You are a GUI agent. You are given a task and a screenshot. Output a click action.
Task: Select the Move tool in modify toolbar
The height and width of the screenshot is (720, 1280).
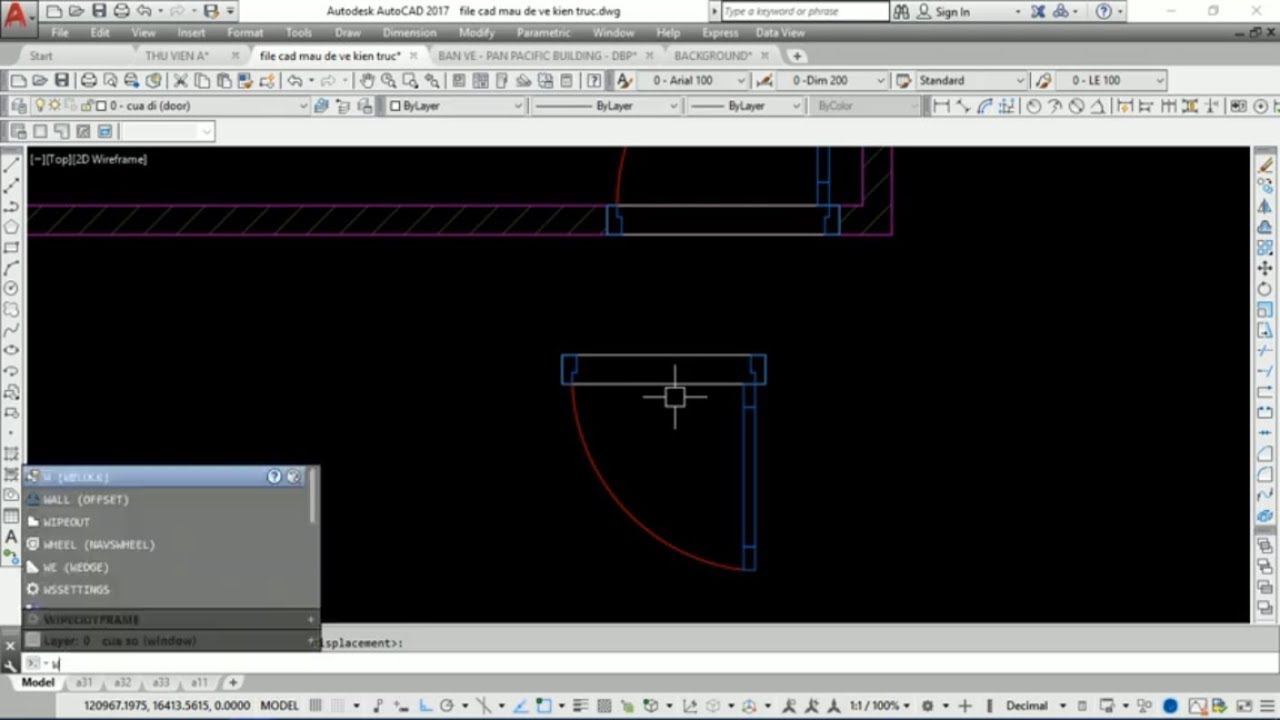coord(1265,268)
